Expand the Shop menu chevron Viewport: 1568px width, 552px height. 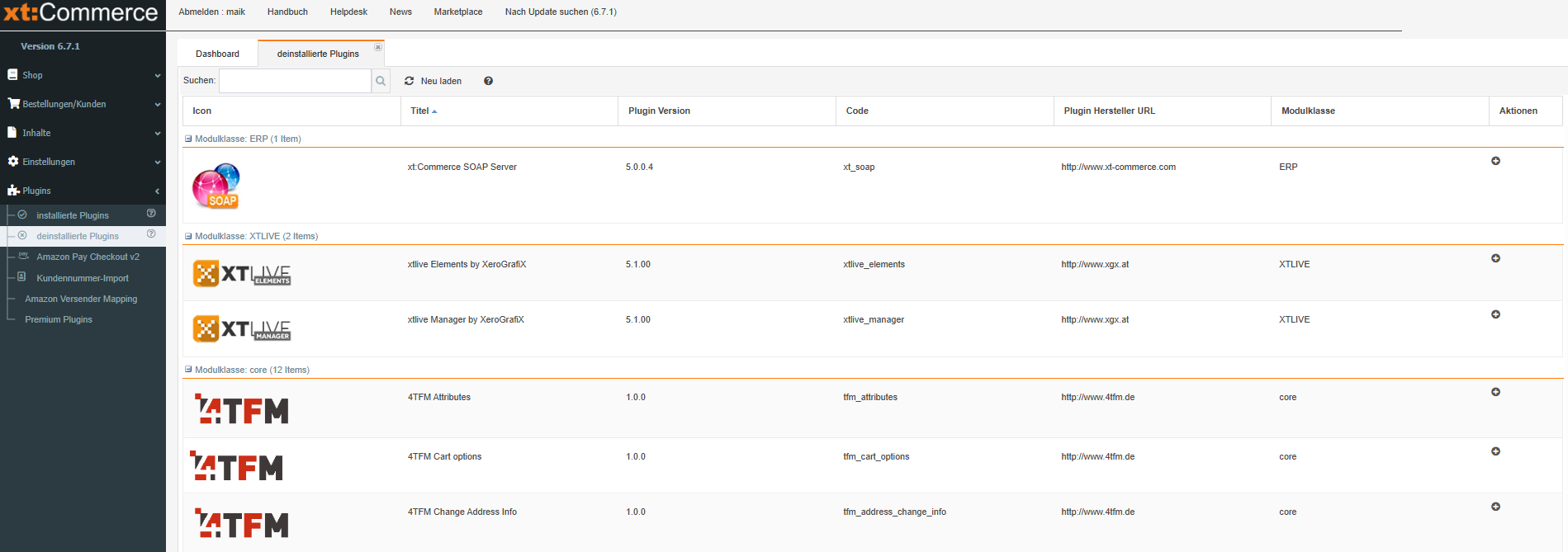pos(158,75)
